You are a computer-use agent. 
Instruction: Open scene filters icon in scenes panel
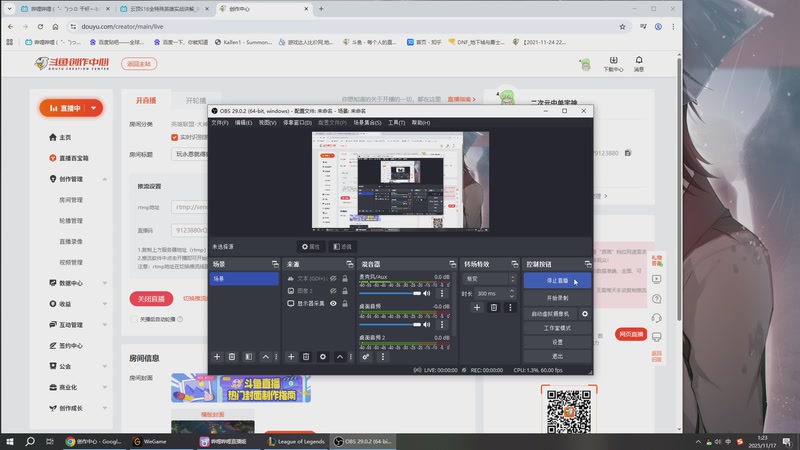pos(248,357)
